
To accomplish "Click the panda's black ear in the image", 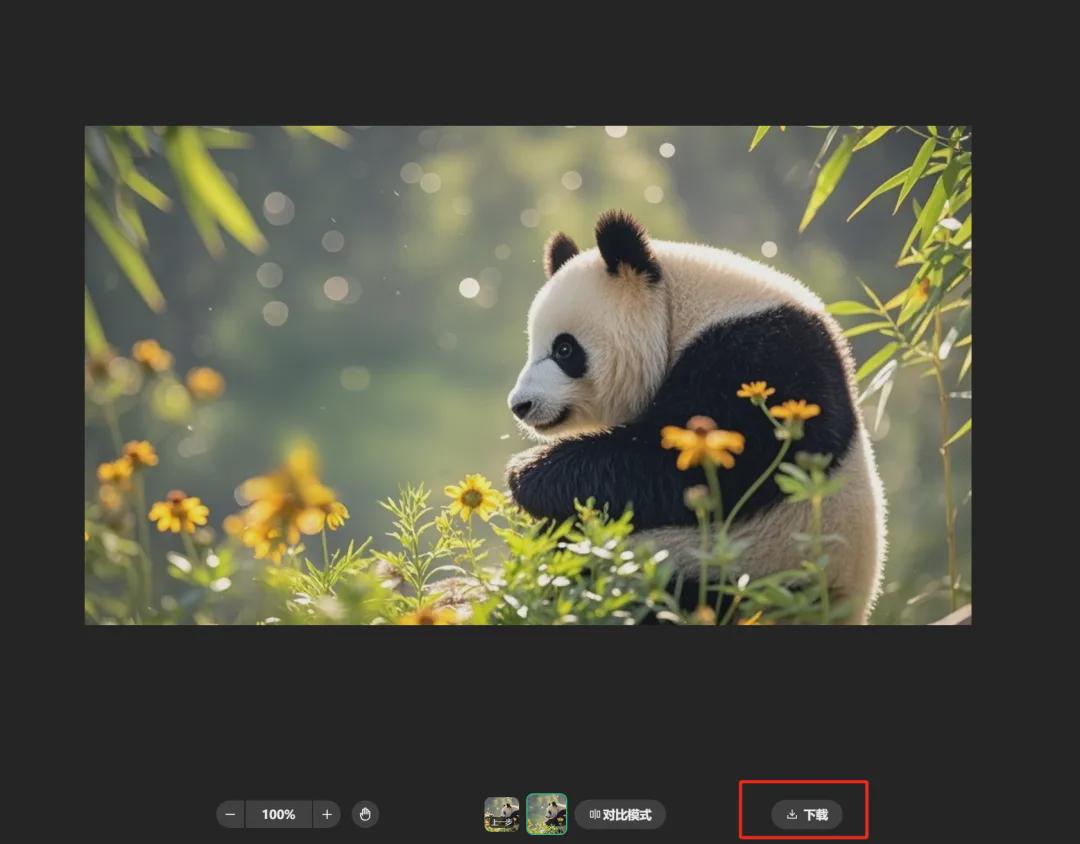I will (625, 243).
